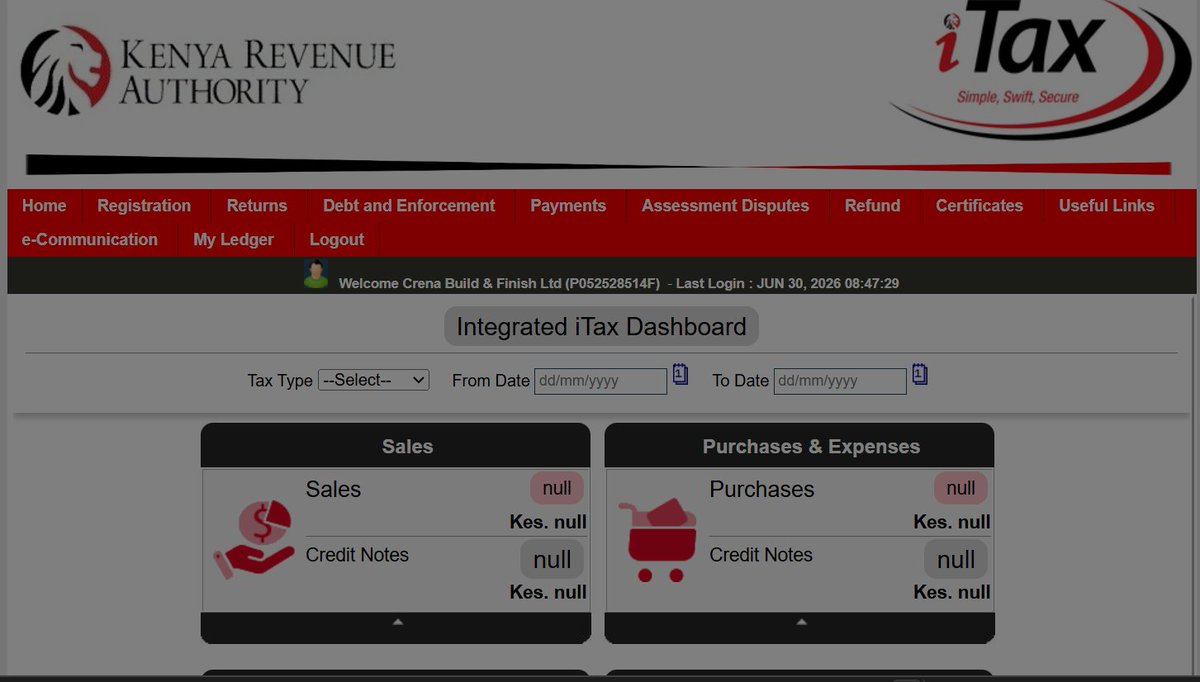Click the Tax Type label
This screenshot has width=1200, height=682.
click(280, 381)
